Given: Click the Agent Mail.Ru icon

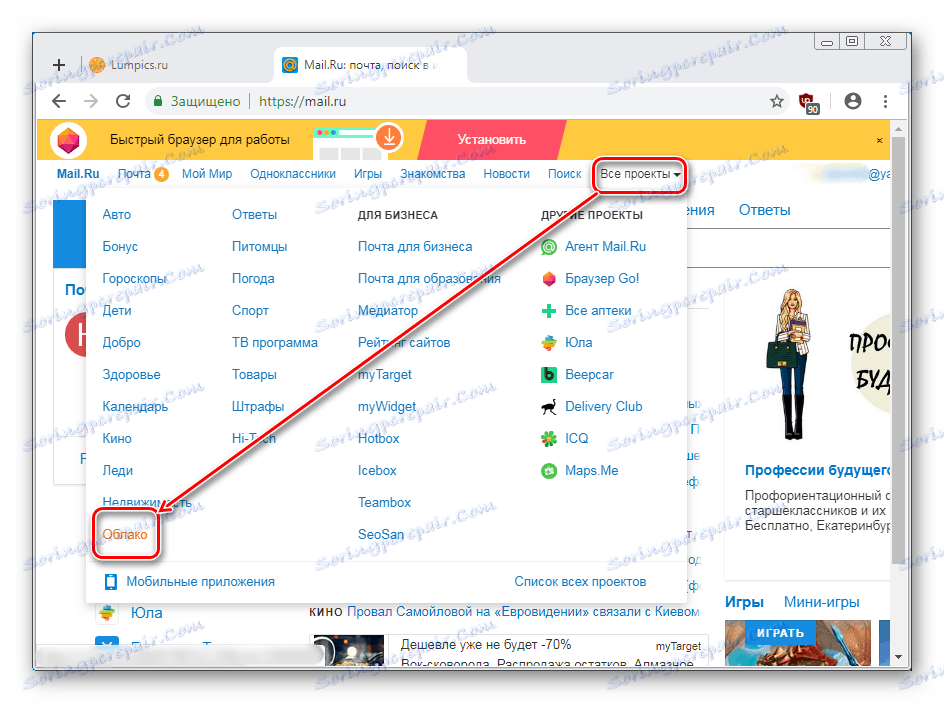Looking at the screenshot, I should [548, 247].
